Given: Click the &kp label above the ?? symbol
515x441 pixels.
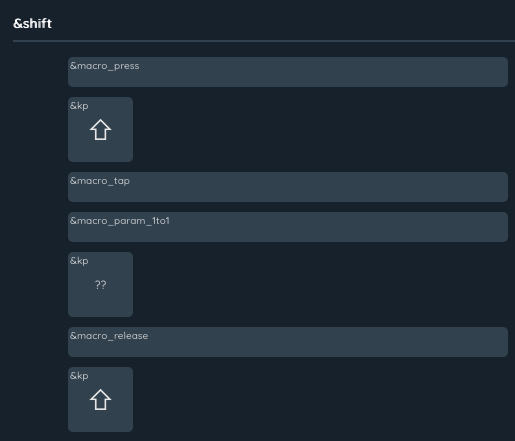Looking at the screenshot, I should pos(79,261).
